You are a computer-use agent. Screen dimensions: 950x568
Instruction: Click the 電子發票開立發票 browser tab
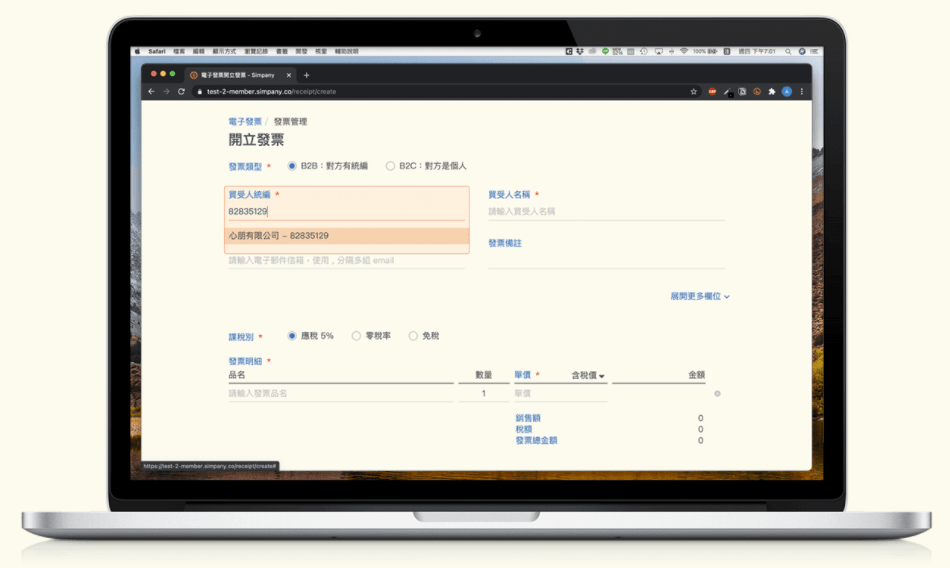tap(235, 75)
